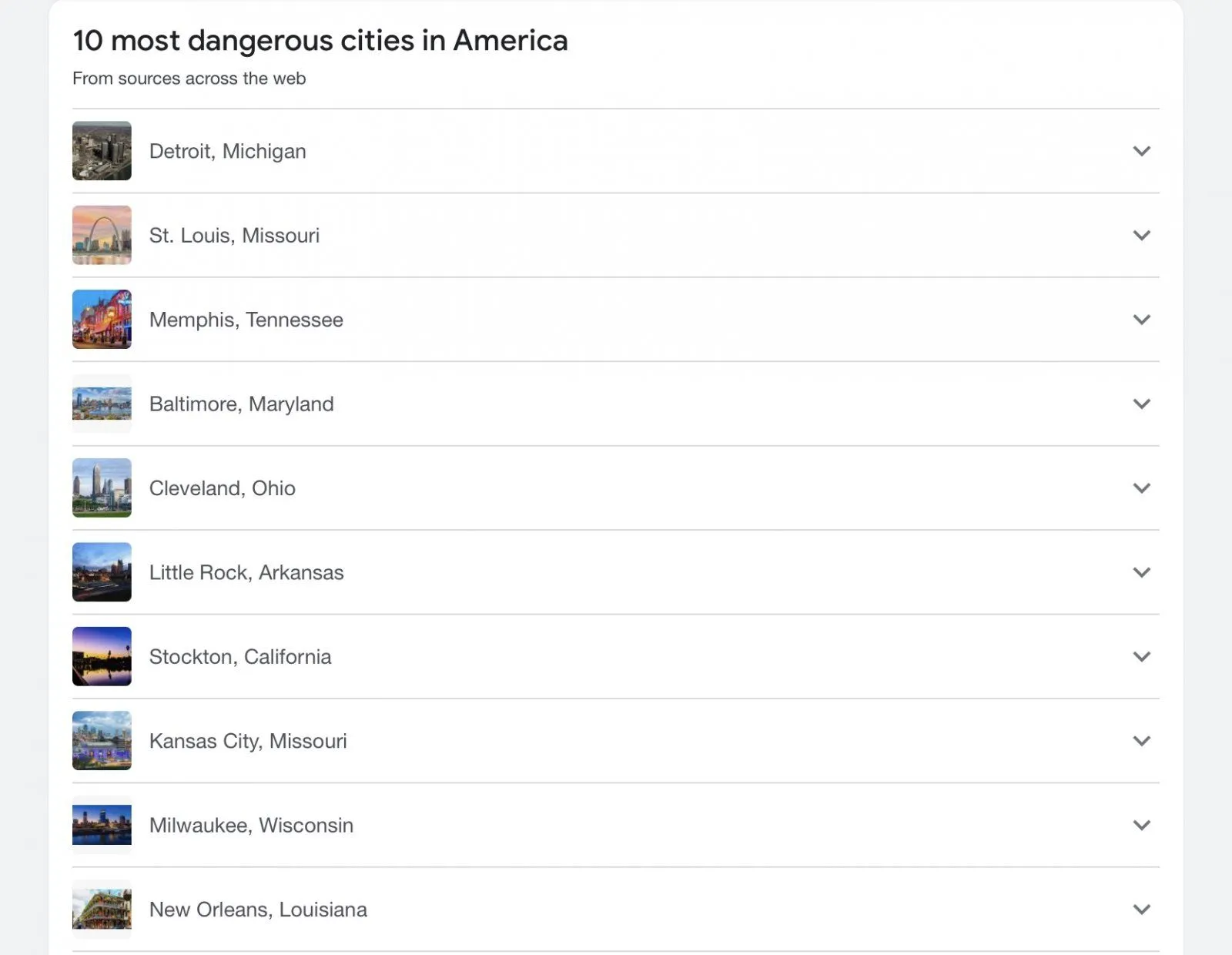
Task: Click the Little Rock thumbnail image
Action: (x=102, y=572)
